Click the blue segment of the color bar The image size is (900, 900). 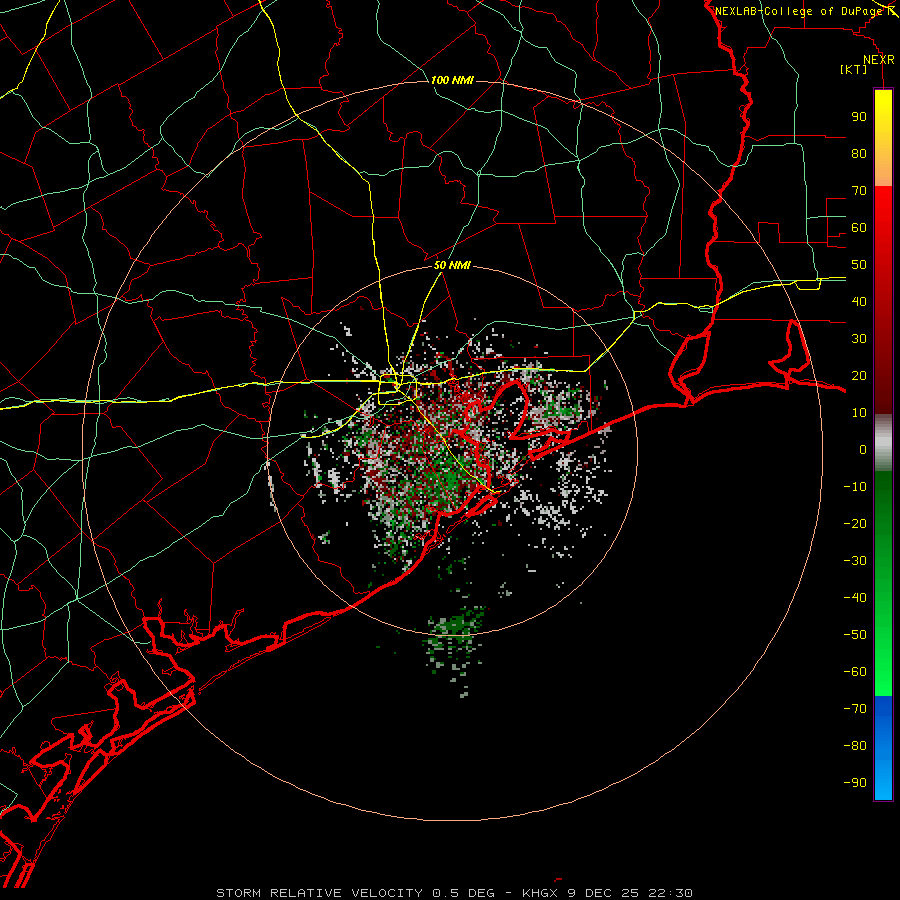[x=883, y=748]
